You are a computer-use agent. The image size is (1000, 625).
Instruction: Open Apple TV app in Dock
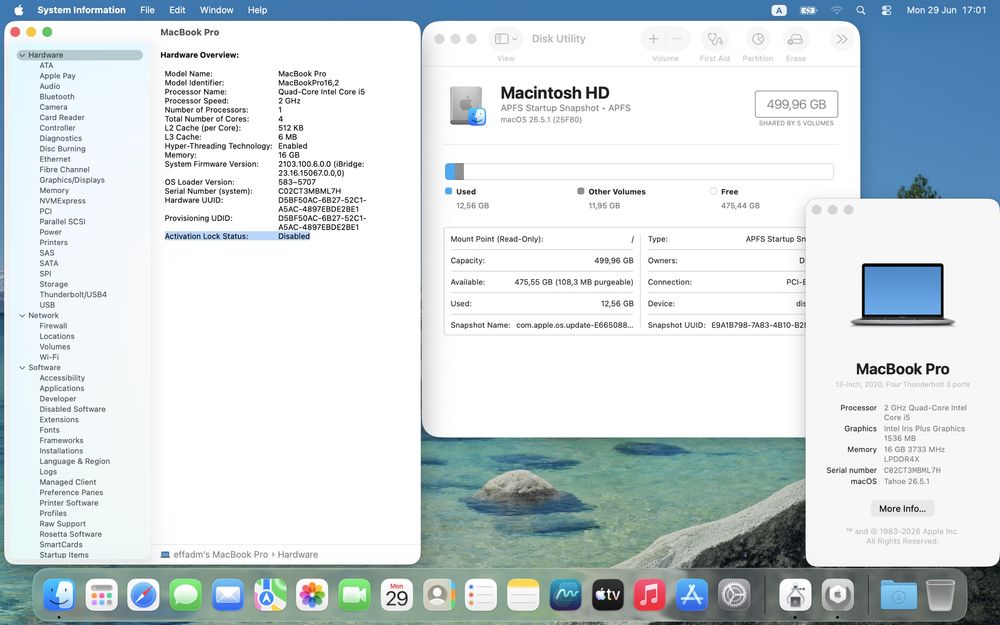pyautogui.click(x=607, y=595)
